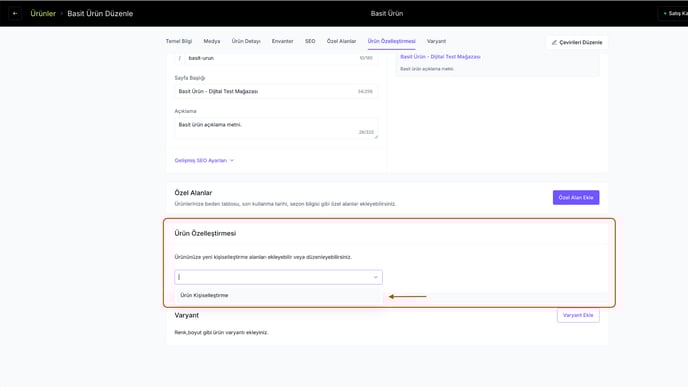Image resolution: width=688 pixels, height=387 pixels.
Task: Click the Özel Alan Ekle button
Action: pos(576,197)
